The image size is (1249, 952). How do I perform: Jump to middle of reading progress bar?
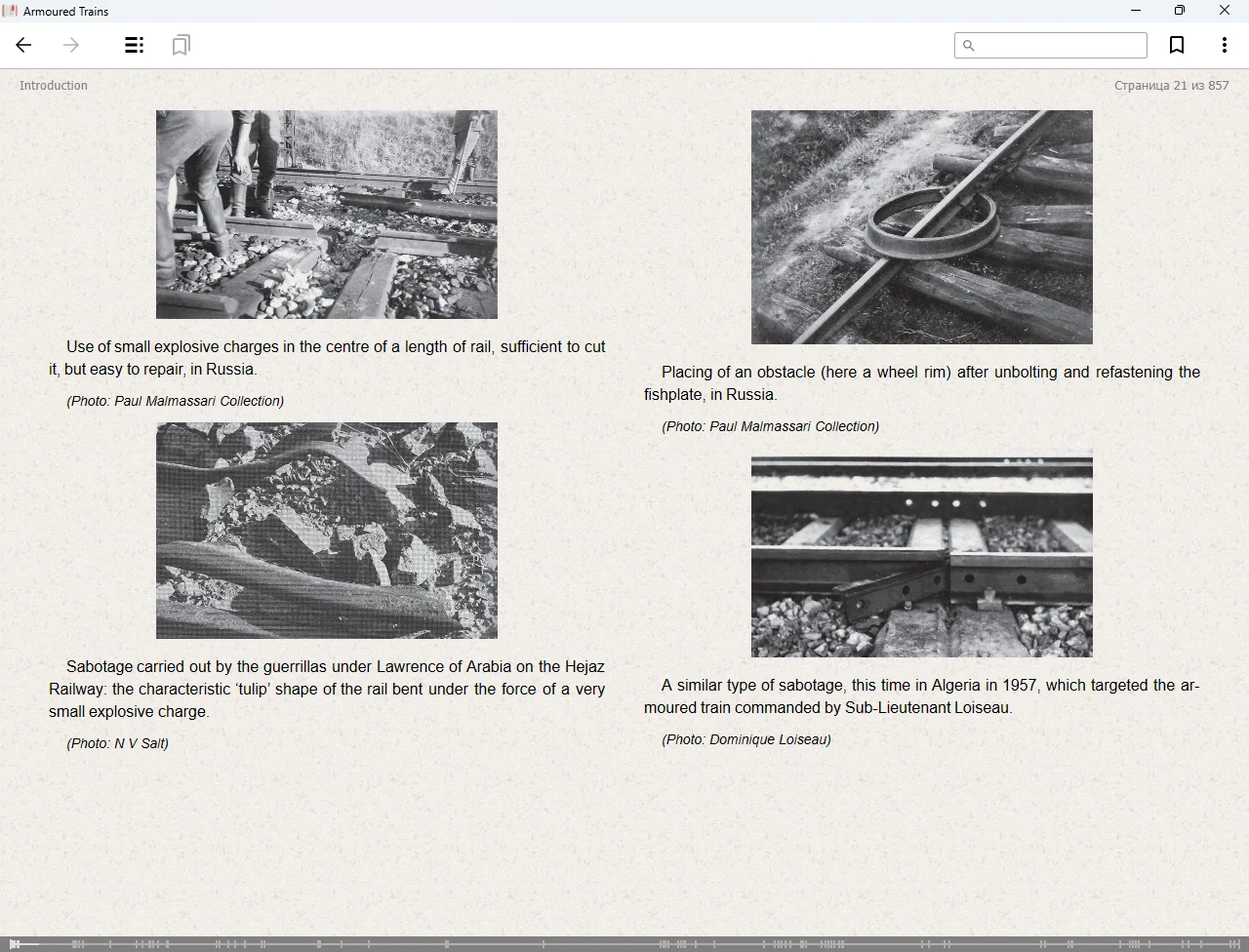tap(624, 943)
